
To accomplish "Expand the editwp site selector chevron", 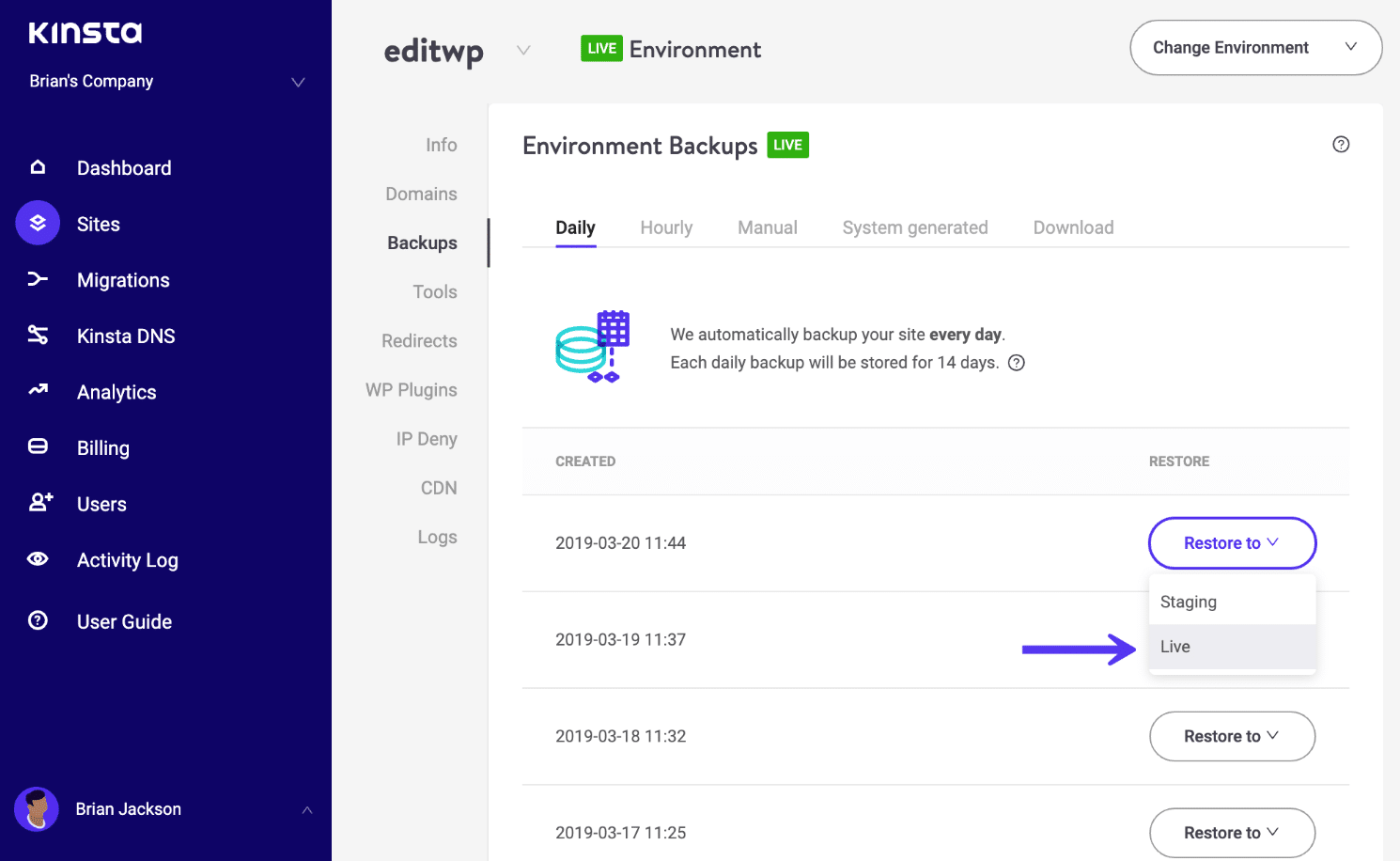I will (x=523, y=51).
